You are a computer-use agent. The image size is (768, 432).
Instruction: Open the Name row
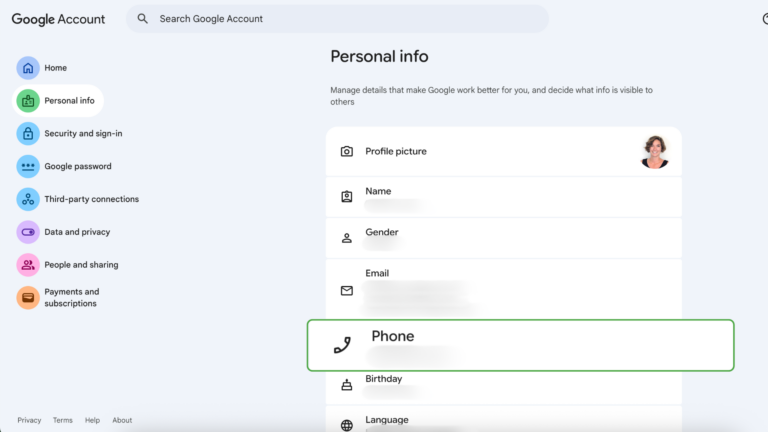click(x=504, y=197)
